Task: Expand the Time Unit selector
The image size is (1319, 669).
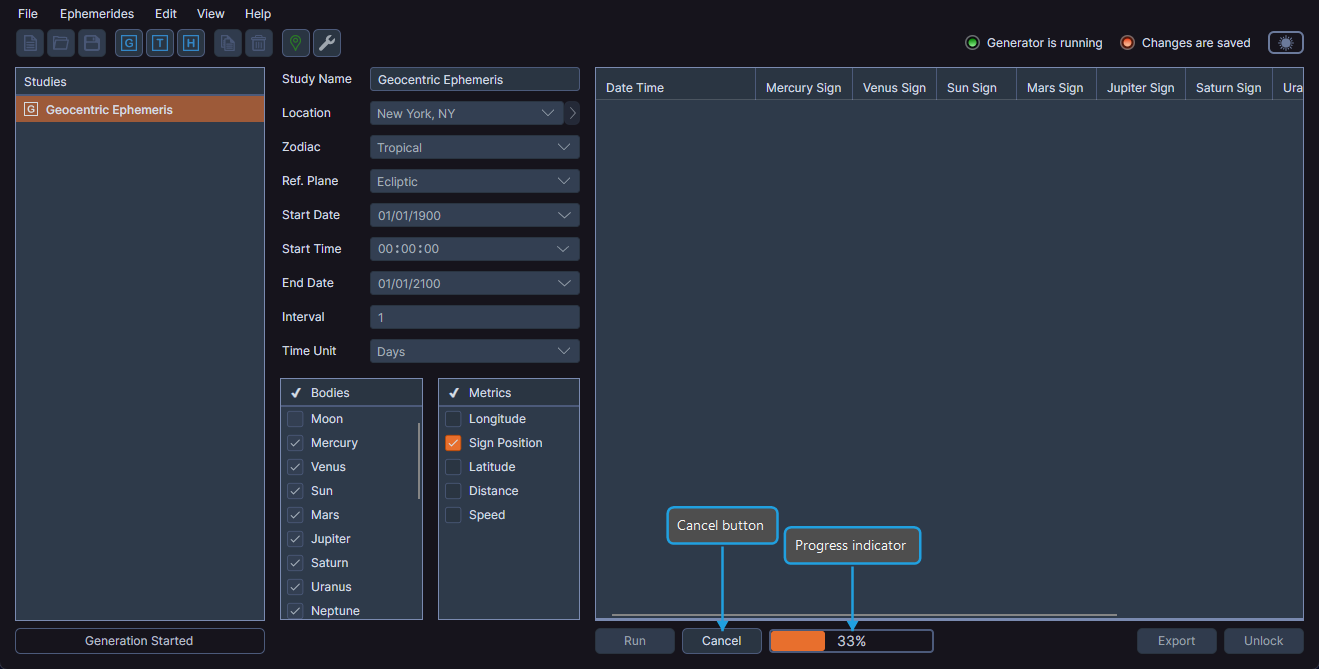Action: [474, 351]
